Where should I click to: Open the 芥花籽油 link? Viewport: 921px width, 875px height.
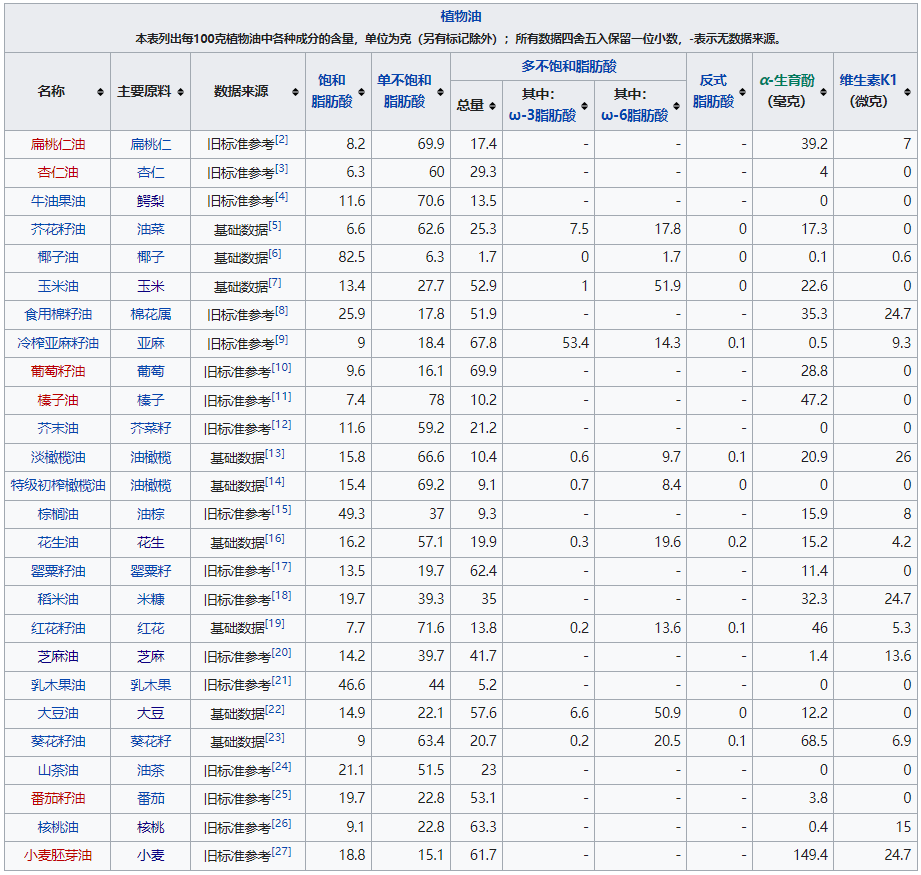tap(58, 229)
